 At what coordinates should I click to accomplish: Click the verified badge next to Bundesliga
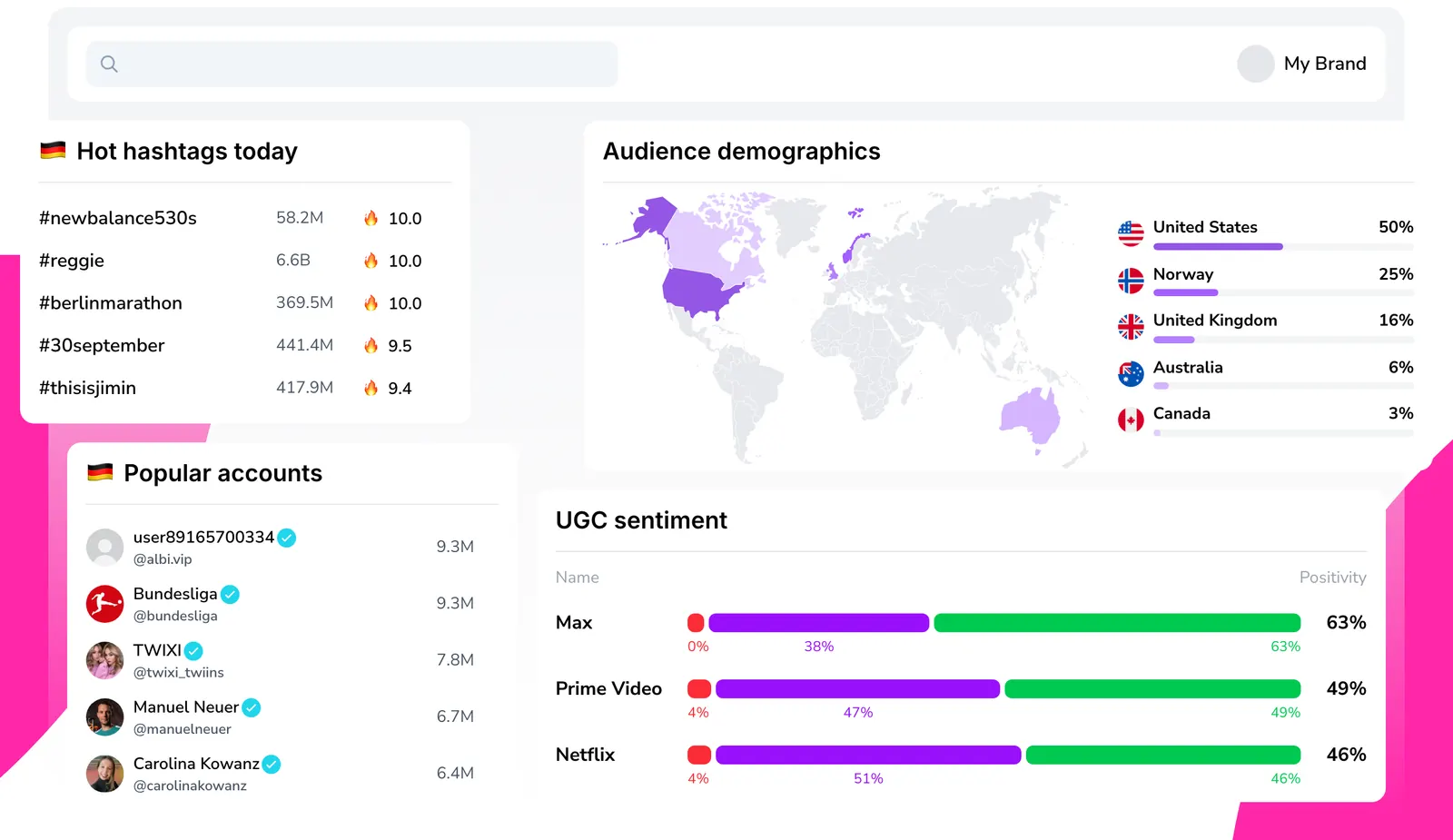click(x=231, y=595)
